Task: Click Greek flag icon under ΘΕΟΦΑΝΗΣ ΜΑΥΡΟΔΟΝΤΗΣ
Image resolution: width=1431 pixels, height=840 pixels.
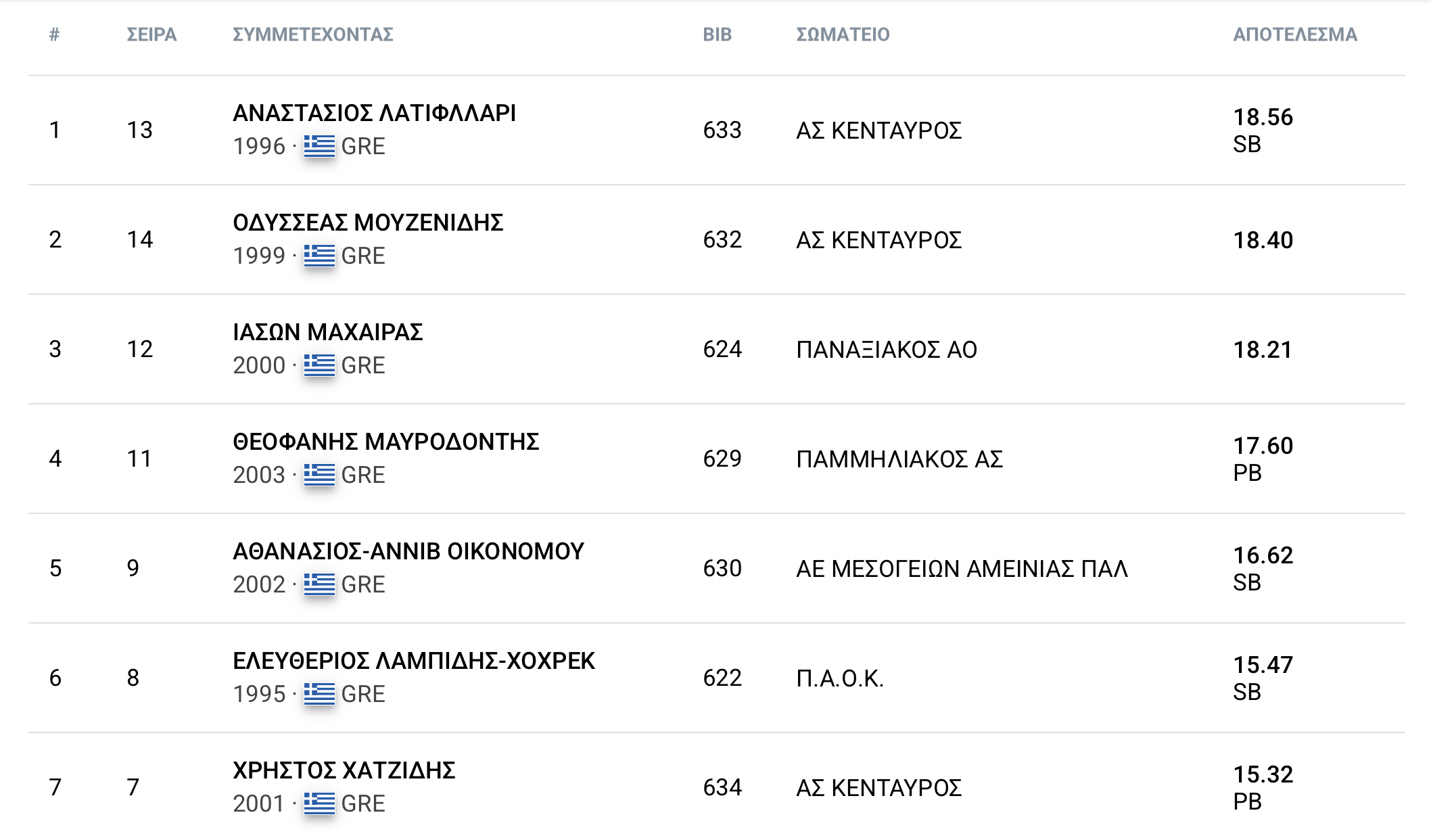Action: [319, 474]
